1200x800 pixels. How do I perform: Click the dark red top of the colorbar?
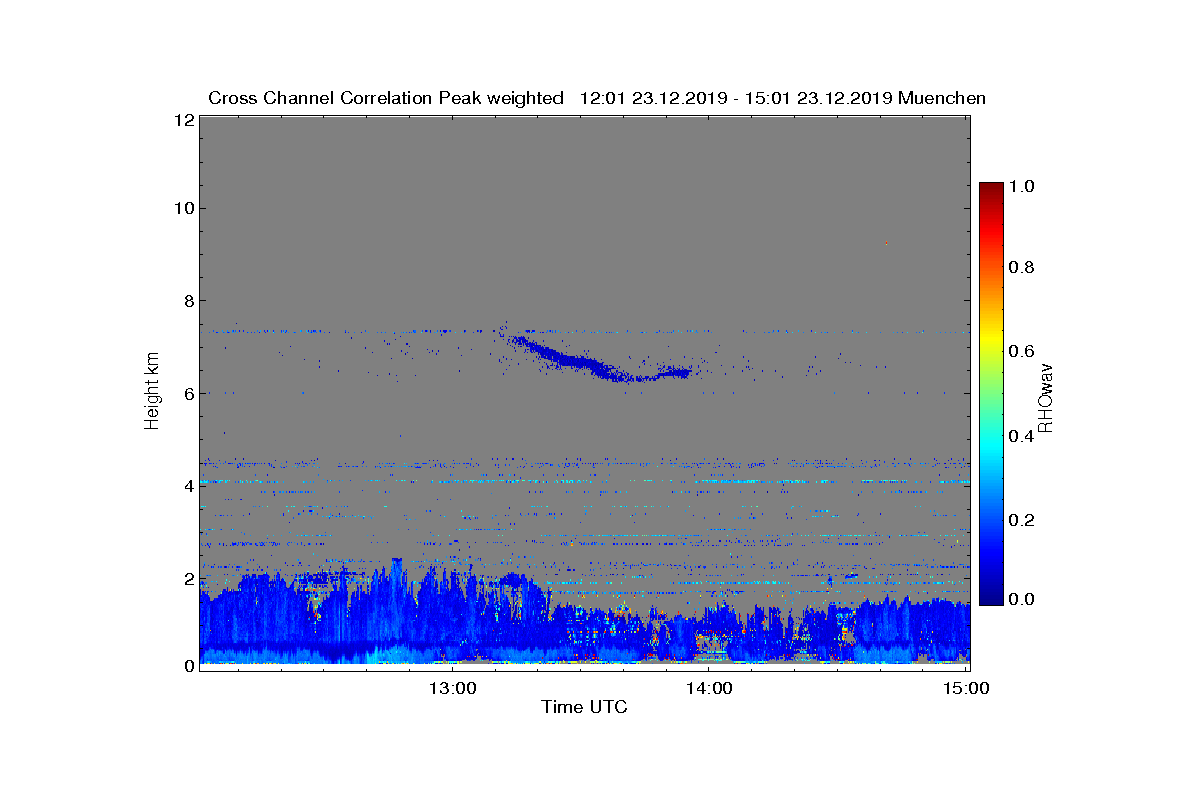991,188
